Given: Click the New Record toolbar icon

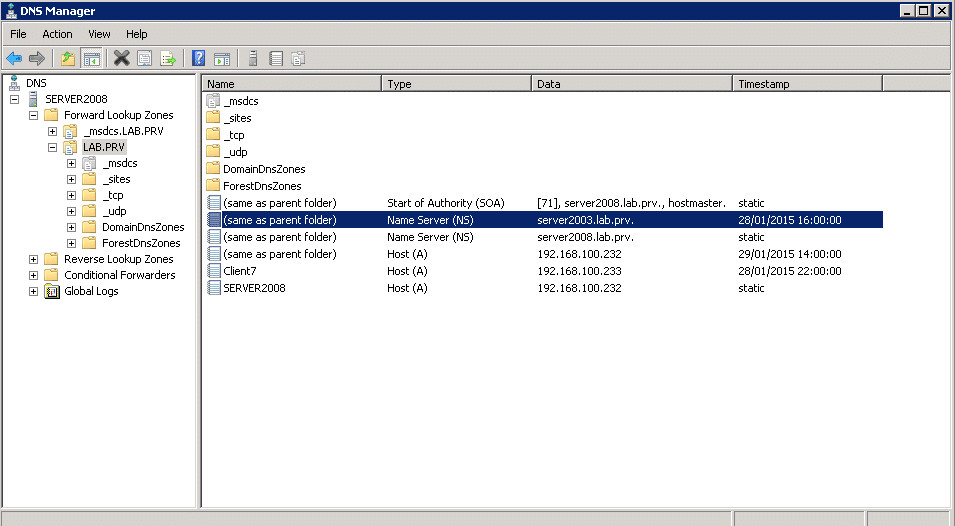Looking at the screenshot, I should point(276,58).
